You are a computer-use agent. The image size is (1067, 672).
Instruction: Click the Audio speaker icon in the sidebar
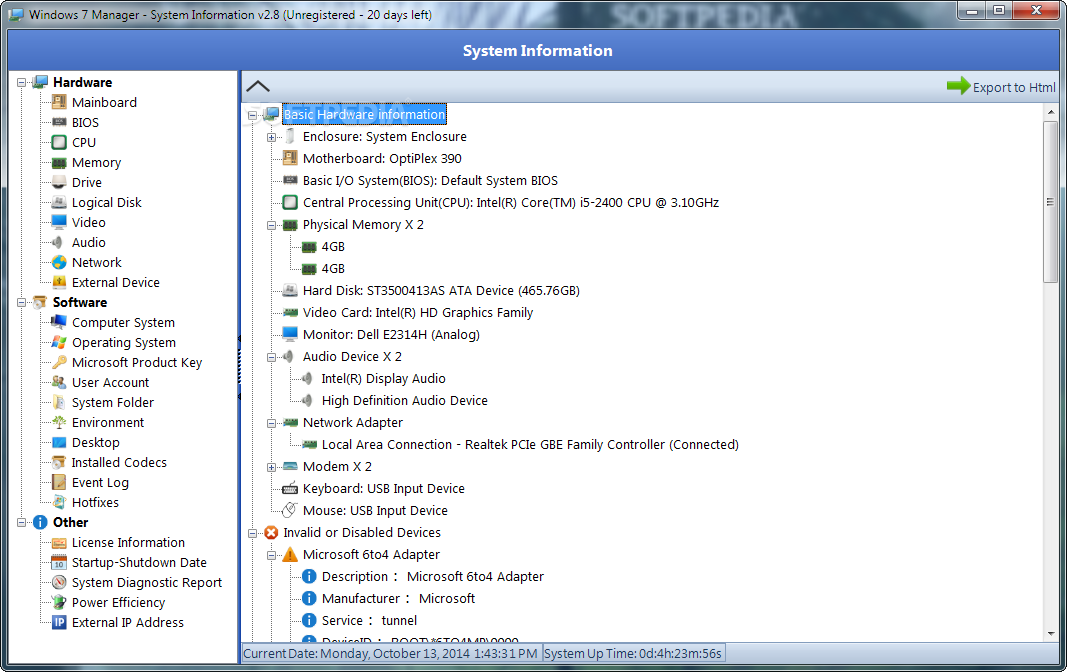coord(59,242)
